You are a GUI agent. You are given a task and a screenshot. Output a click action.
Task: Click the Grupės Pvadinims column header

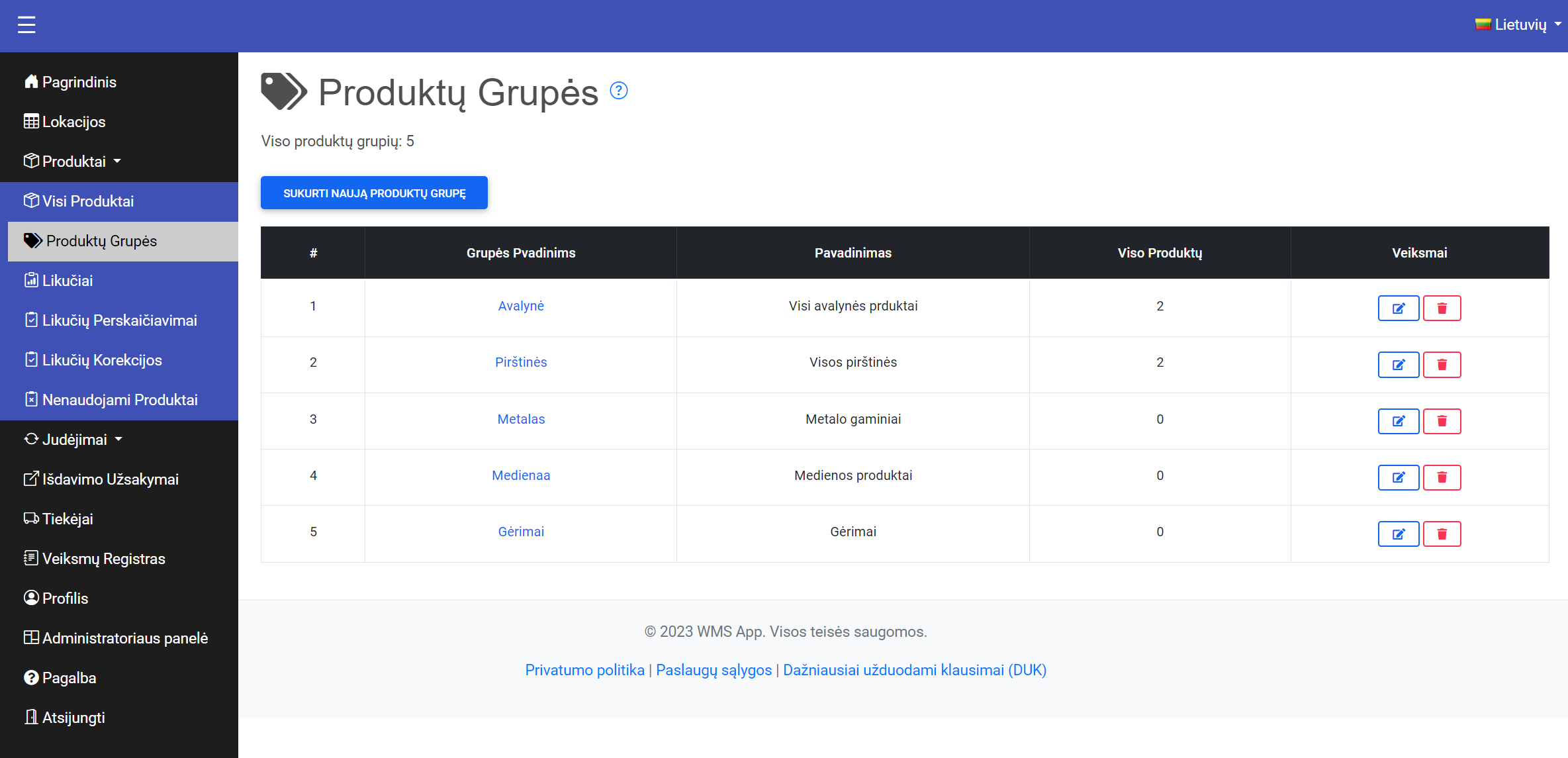pyautogui.click(x=521, y=253)
